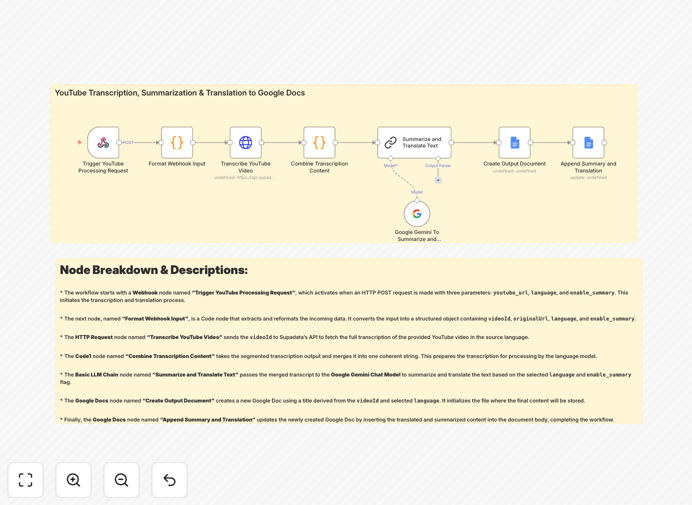Click the final paragraph about Append Summary
692x505 pixels.
click(x=337, y=419)
